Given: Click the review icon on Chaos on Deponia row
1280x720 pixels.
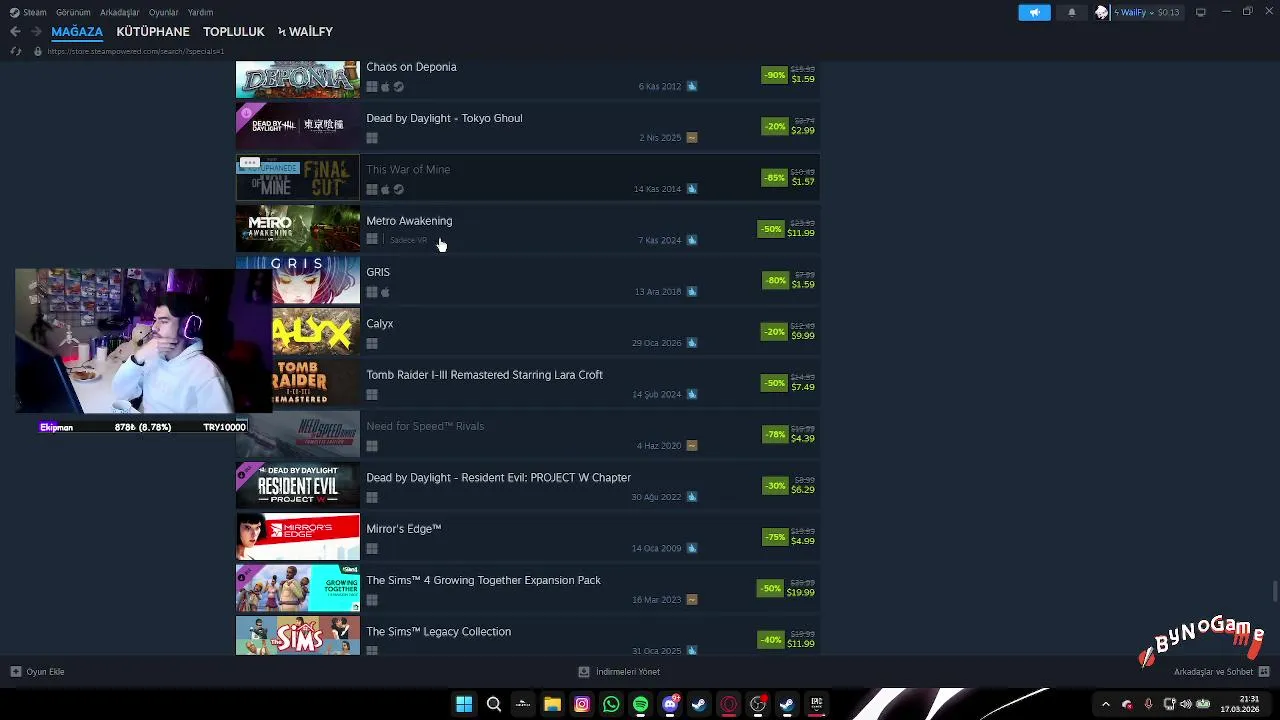Looking at the screenshot, I should tap(692, 86).
